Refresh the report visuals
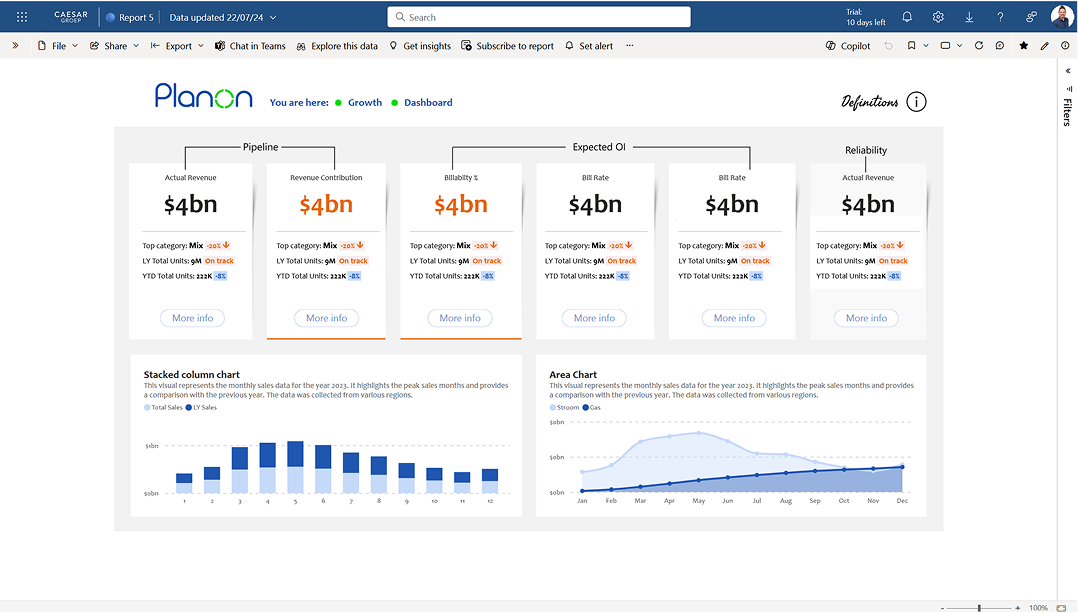The height and width of the screenshot is (613, 1078). coord(979,46)
